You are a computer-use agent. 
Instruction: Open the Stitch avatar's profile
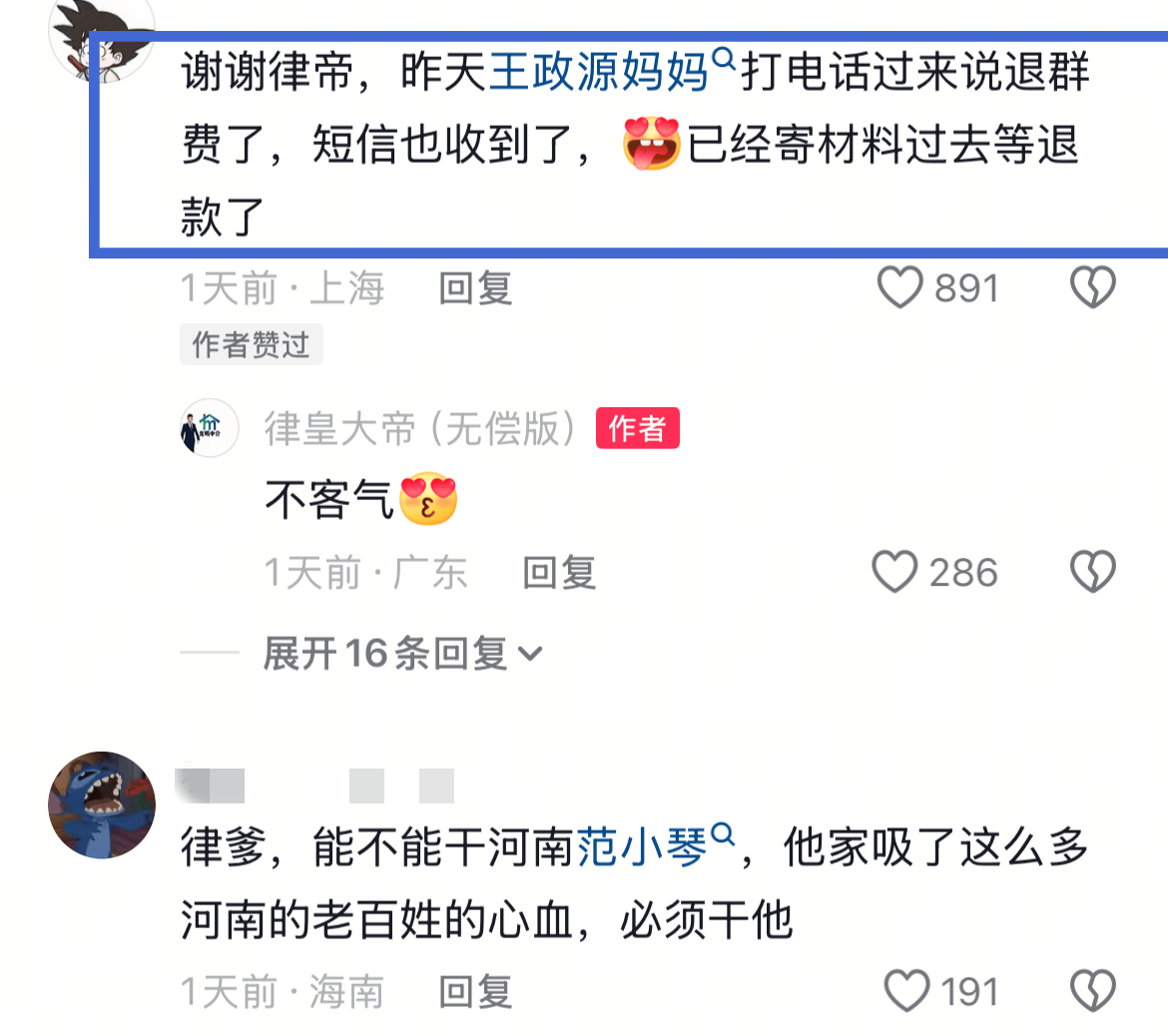pyautogui.click(x=102, y=805)
